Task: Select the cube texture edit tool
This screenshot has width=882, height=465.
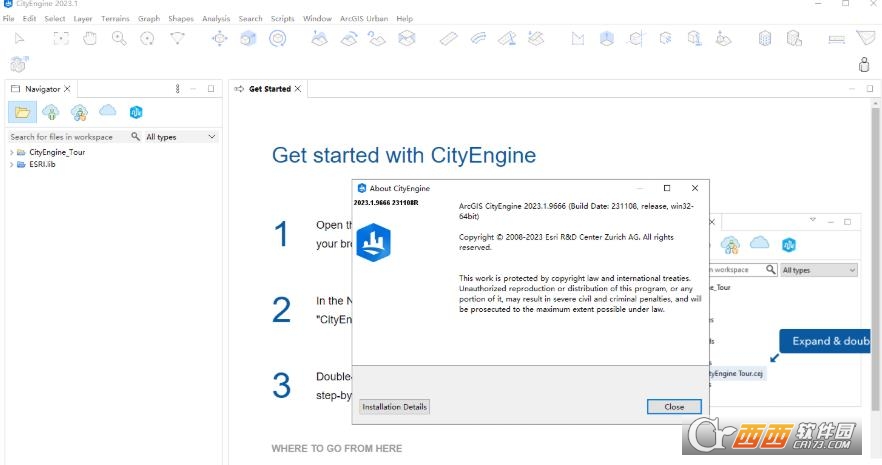Action: pyautogui.click(x=665, y=38)
